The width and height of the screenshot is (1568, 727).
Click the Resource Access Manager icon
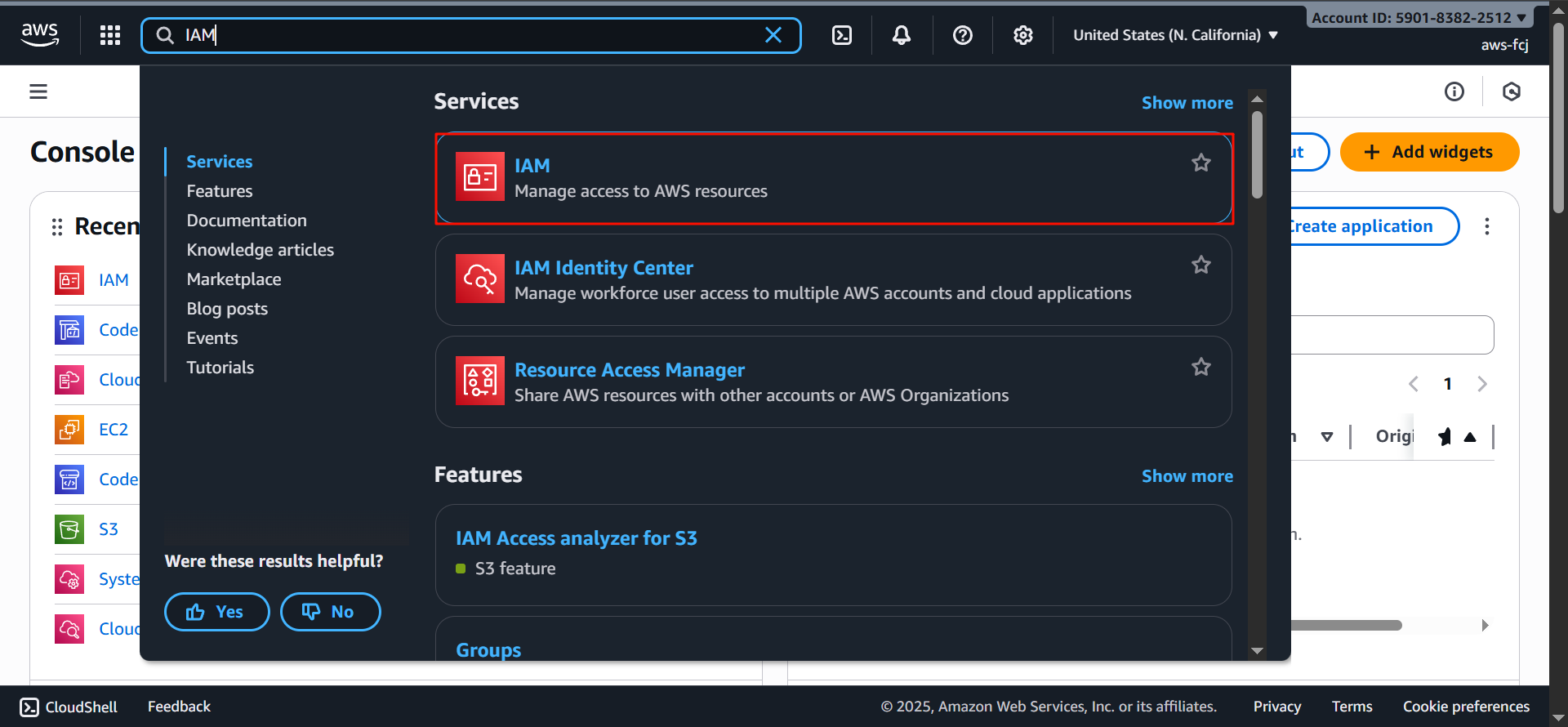480,381
